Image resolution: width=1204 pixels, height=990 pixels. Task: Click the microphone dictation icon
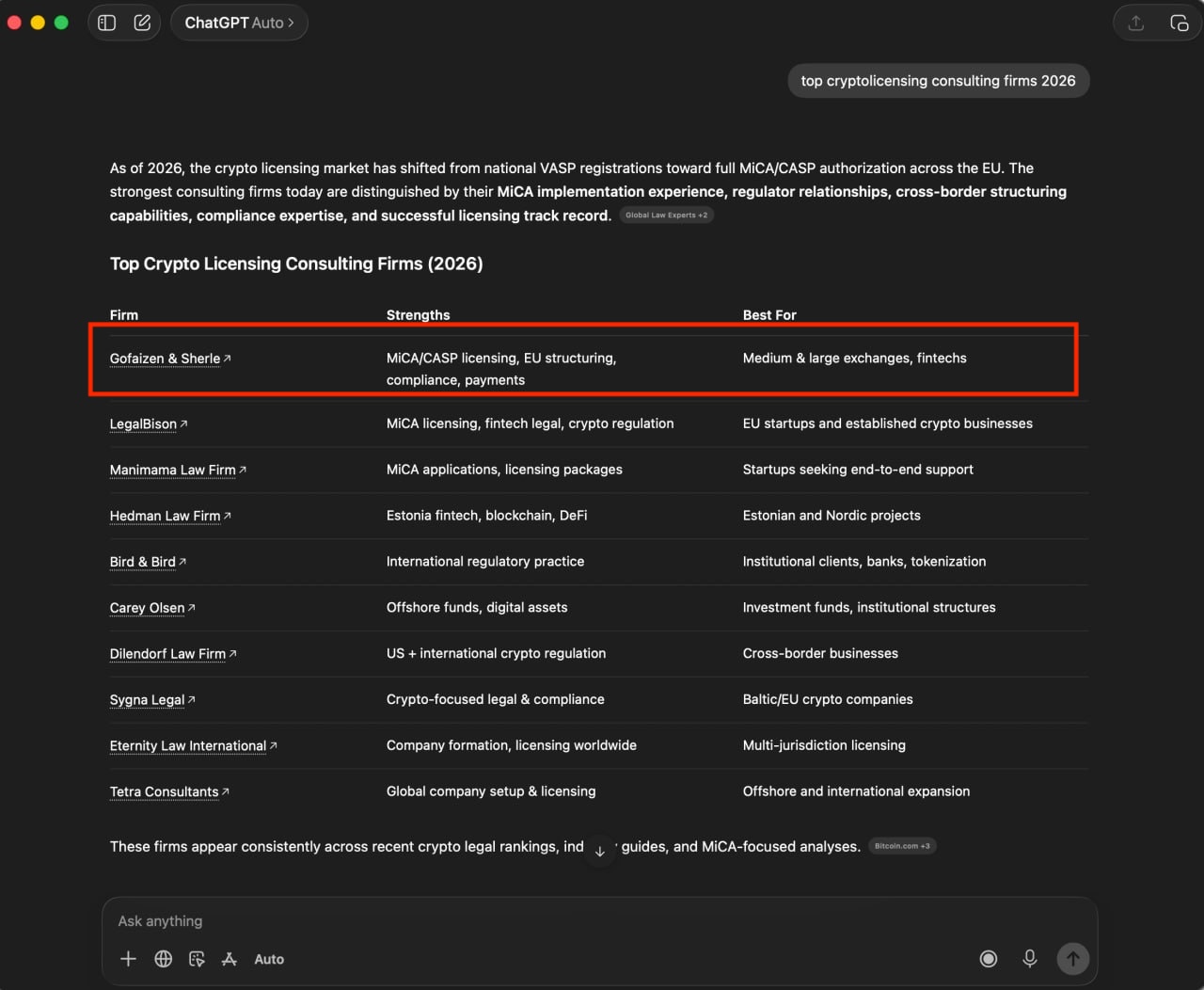1030,959
